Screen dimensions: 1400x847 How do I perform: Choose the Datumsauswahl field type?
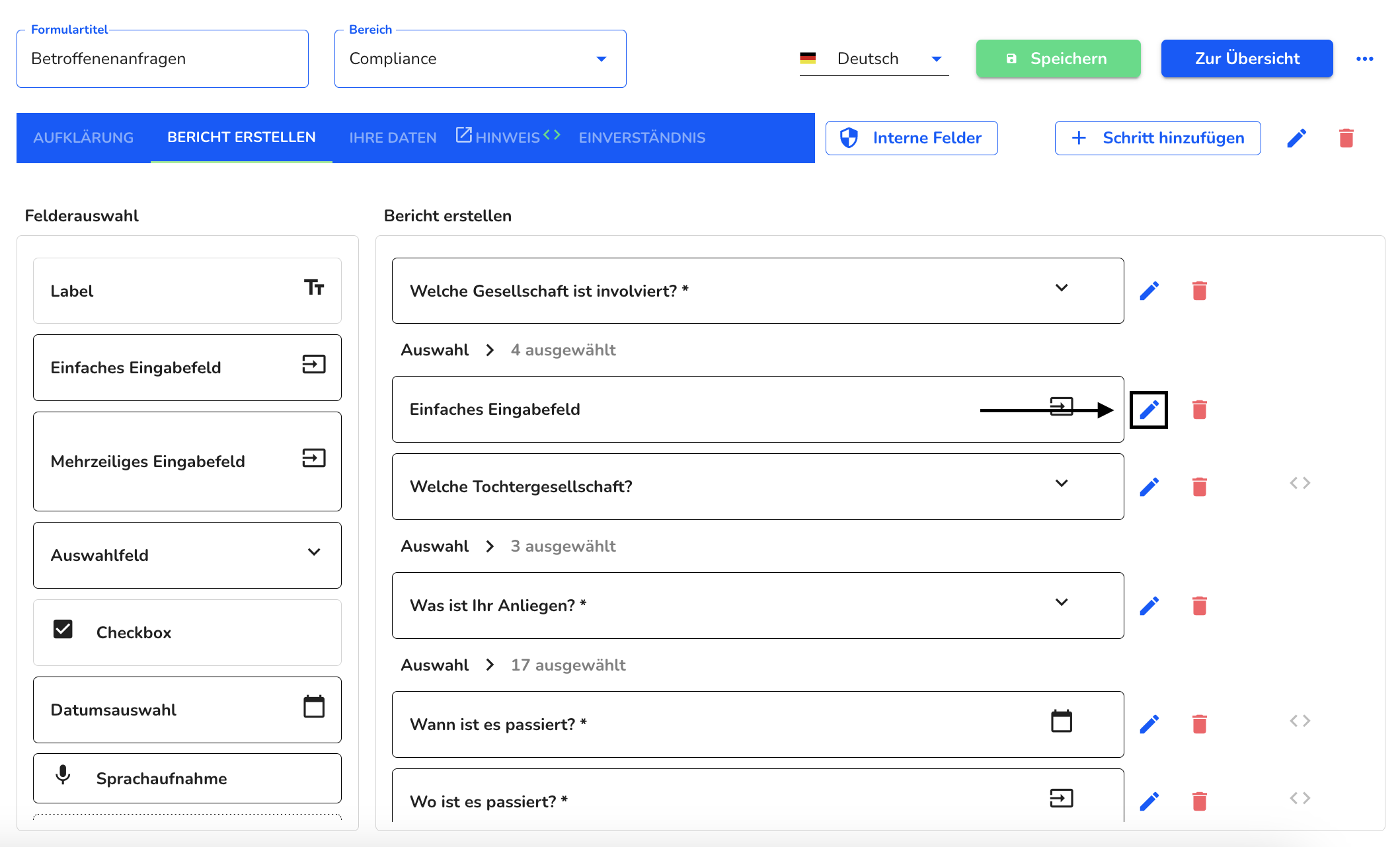pos(187,710)
